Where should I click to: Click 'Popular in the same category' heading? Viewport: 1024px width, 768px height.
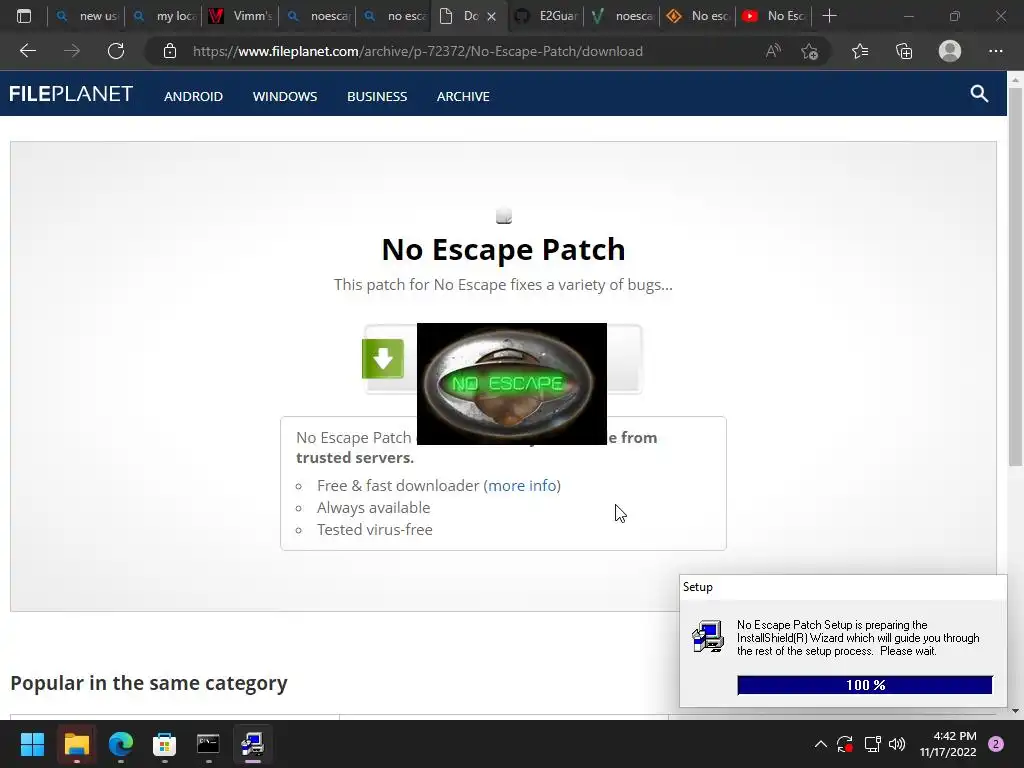click(x=149, y=683)
